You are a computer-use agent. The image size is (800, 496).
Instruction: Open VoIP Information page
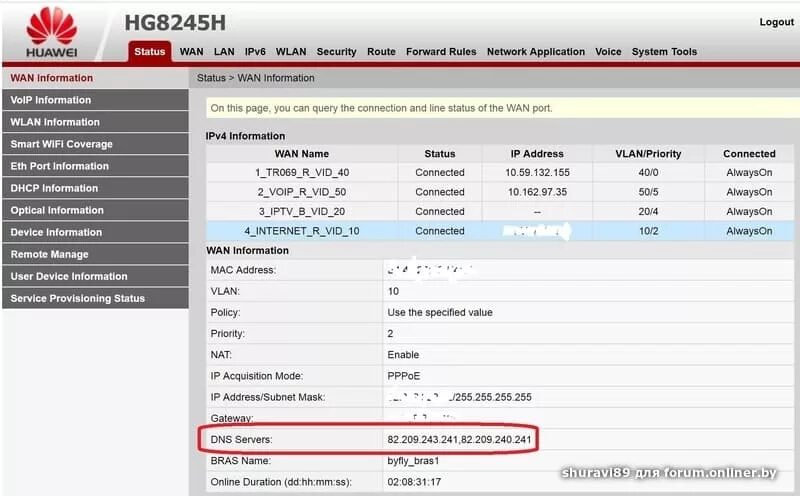coord(95,100)
